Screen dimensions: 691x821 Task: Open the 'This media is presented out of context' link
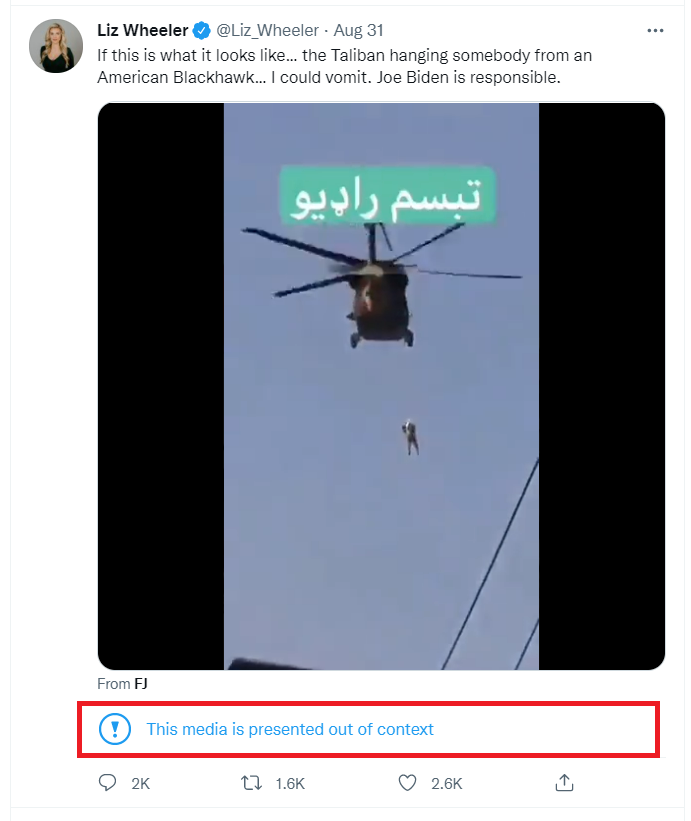(289, 729)
